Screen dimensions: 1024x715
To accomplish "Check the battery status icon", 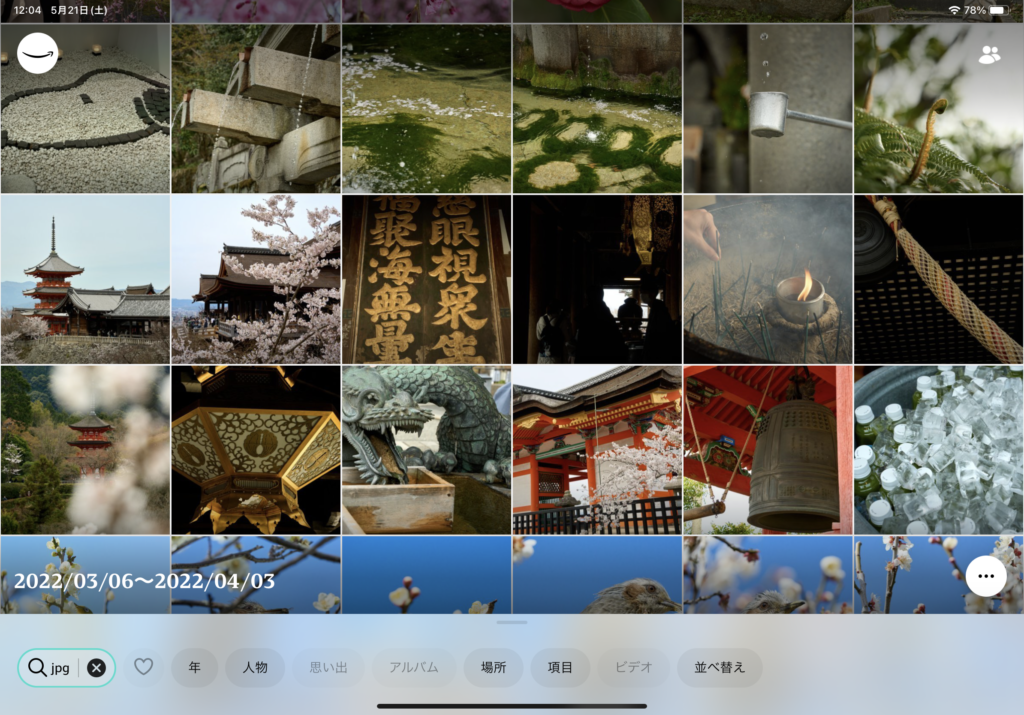I will (999, 10).
